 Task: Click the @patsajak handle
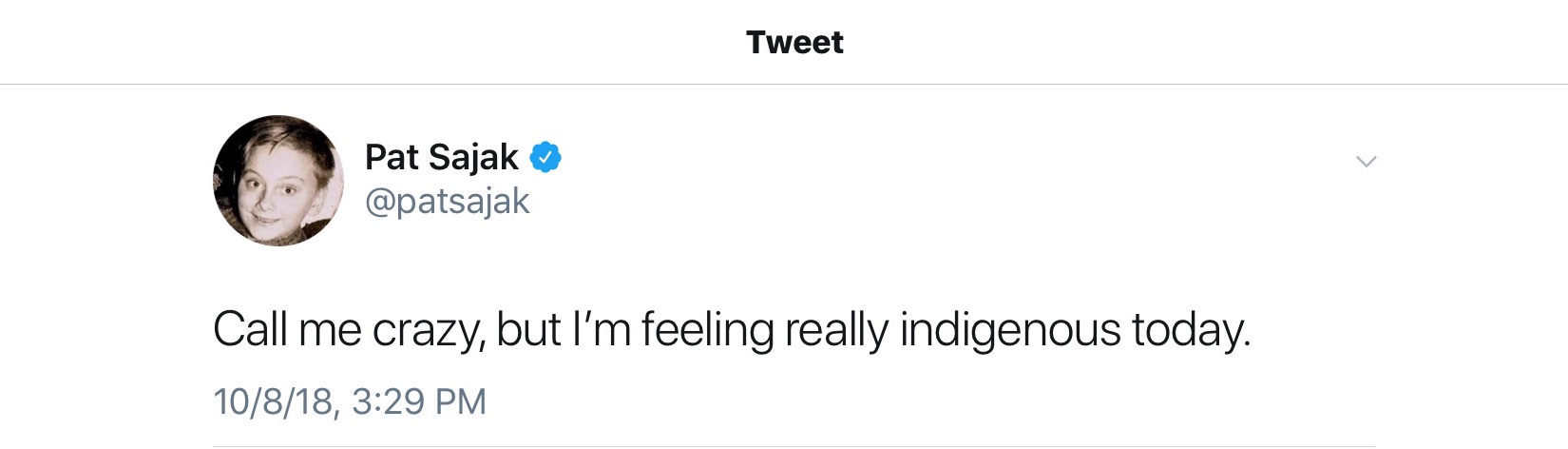click(x=448, y=202)
